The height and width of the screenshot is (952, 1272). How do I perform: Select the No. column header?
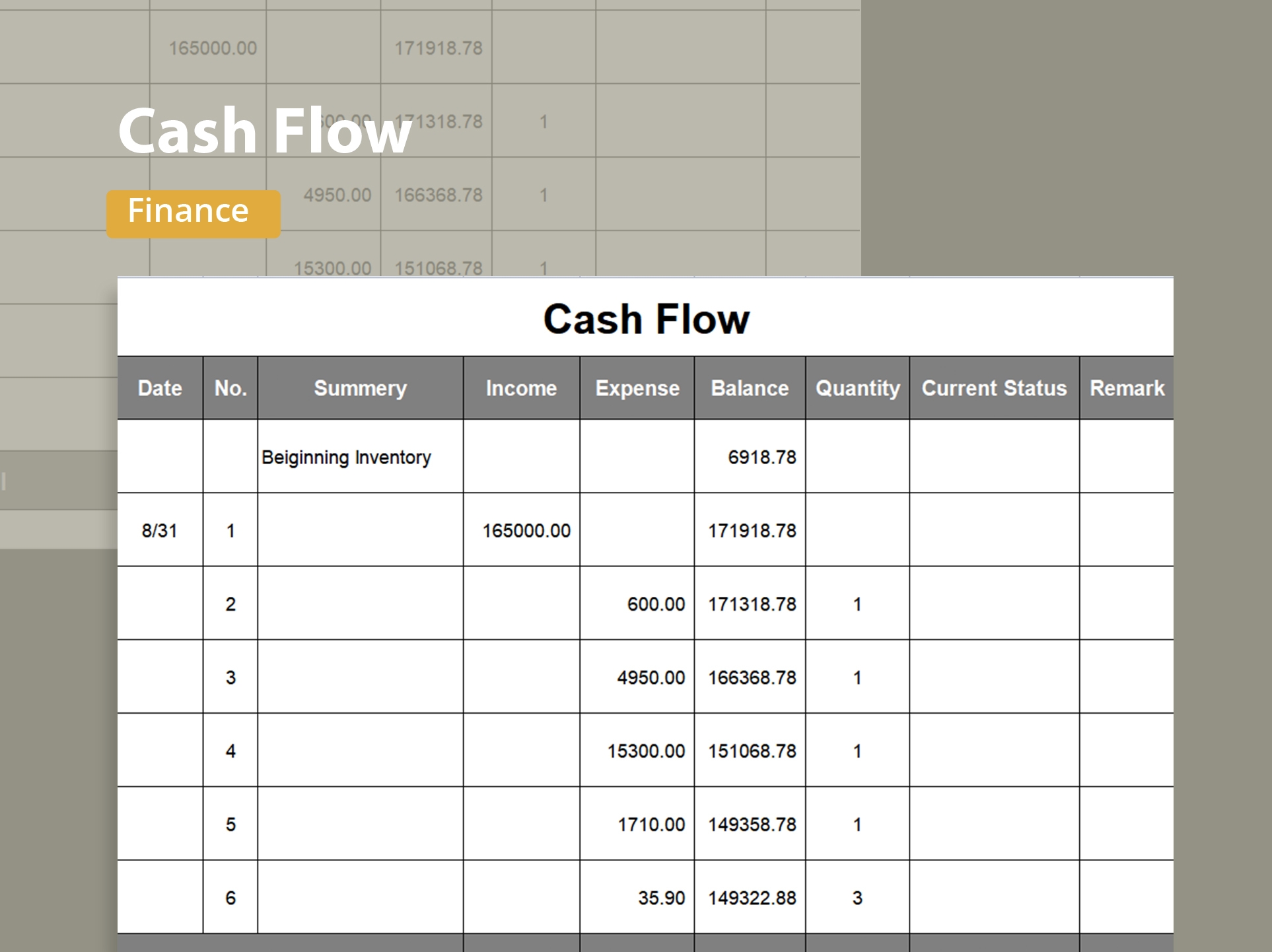[230, 388]
